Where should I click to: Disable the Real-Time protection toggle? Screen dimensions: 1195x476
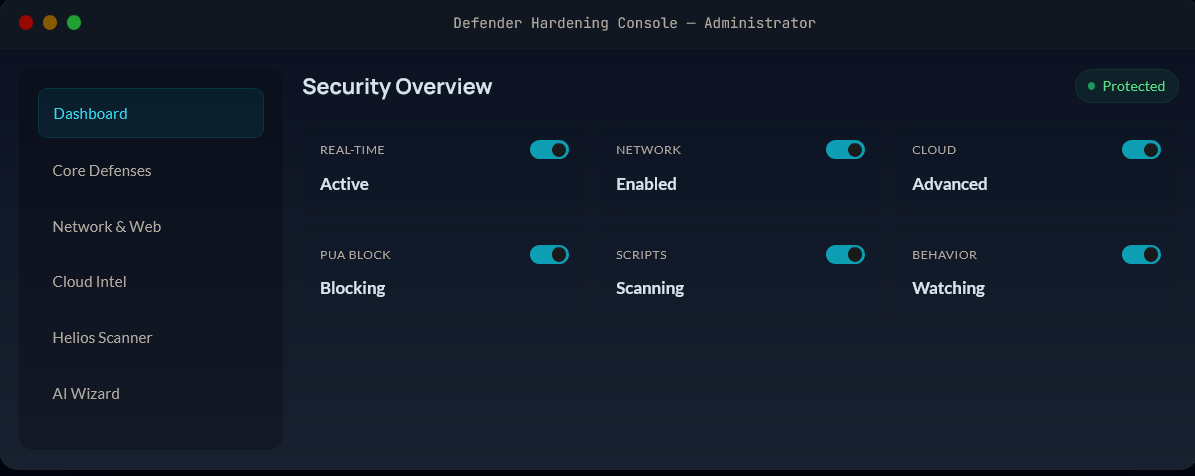(x=549, y=150)
